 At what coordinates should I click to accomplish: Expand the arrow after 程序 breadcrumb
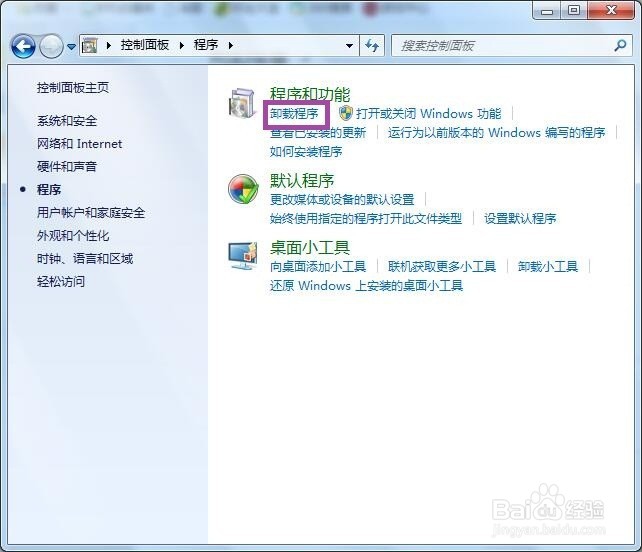(231, 45)
